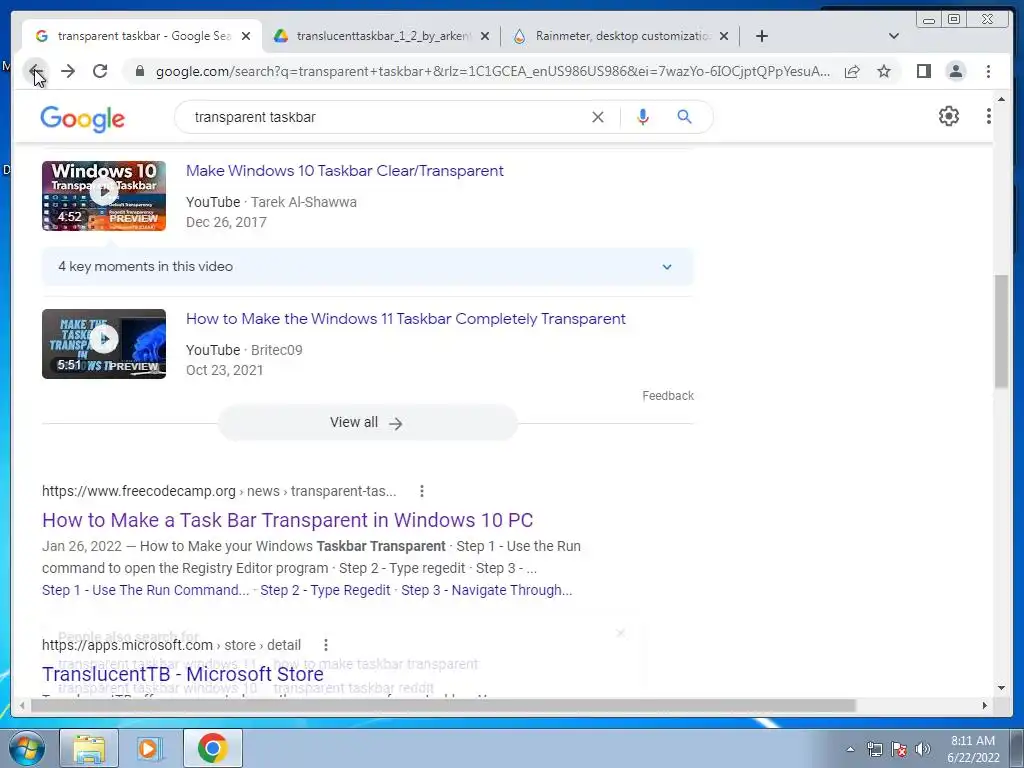The width and height of the screenshot is (1024, 768).
Task: Click the scrollbar up arrow
Action: (x=1001, y=100)
